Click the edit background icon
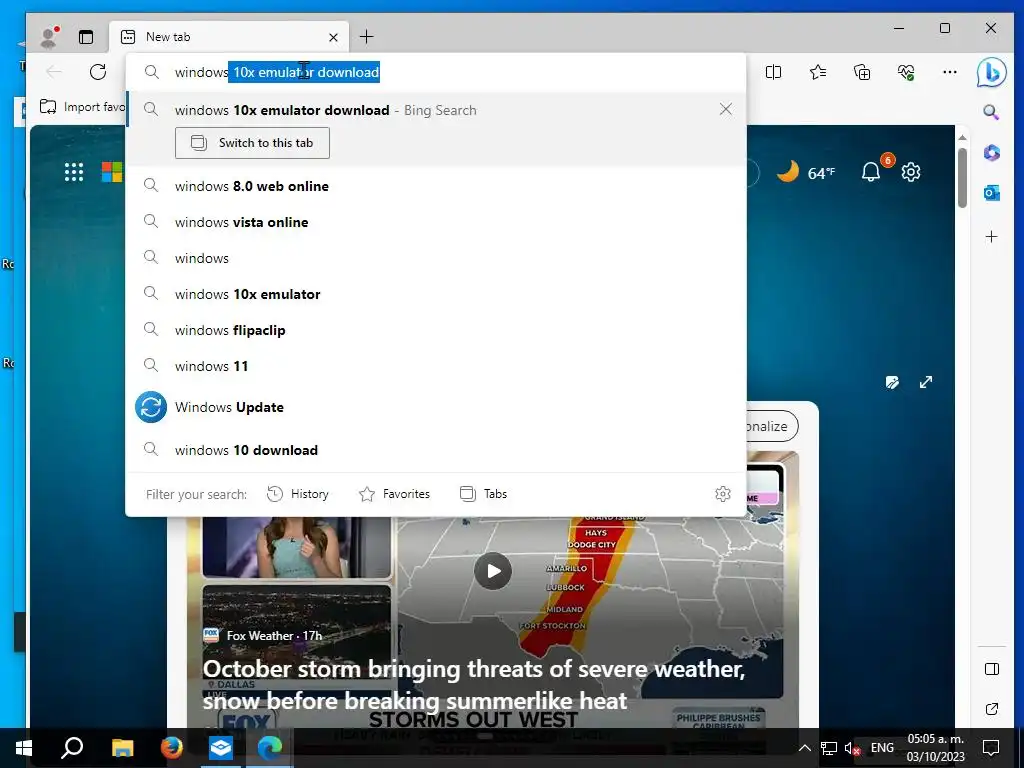The width and height of the screenshot is (1024, 768). (x=892, y=382)
